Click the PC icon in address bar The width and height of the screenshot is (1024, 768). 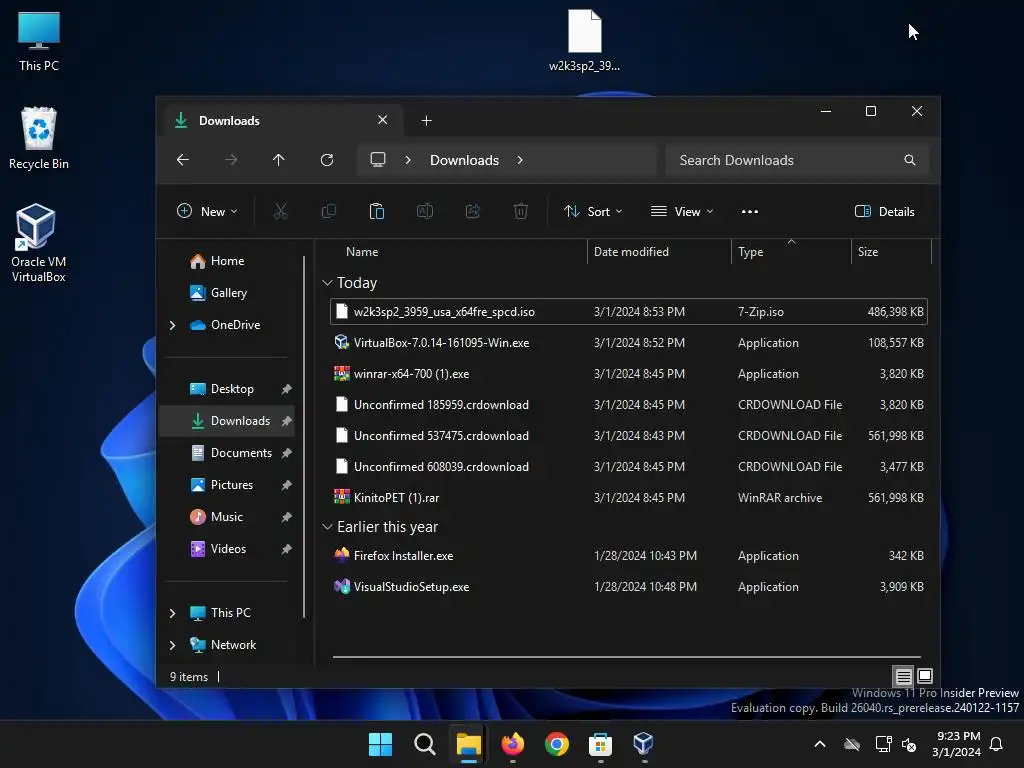click(377, 160)
